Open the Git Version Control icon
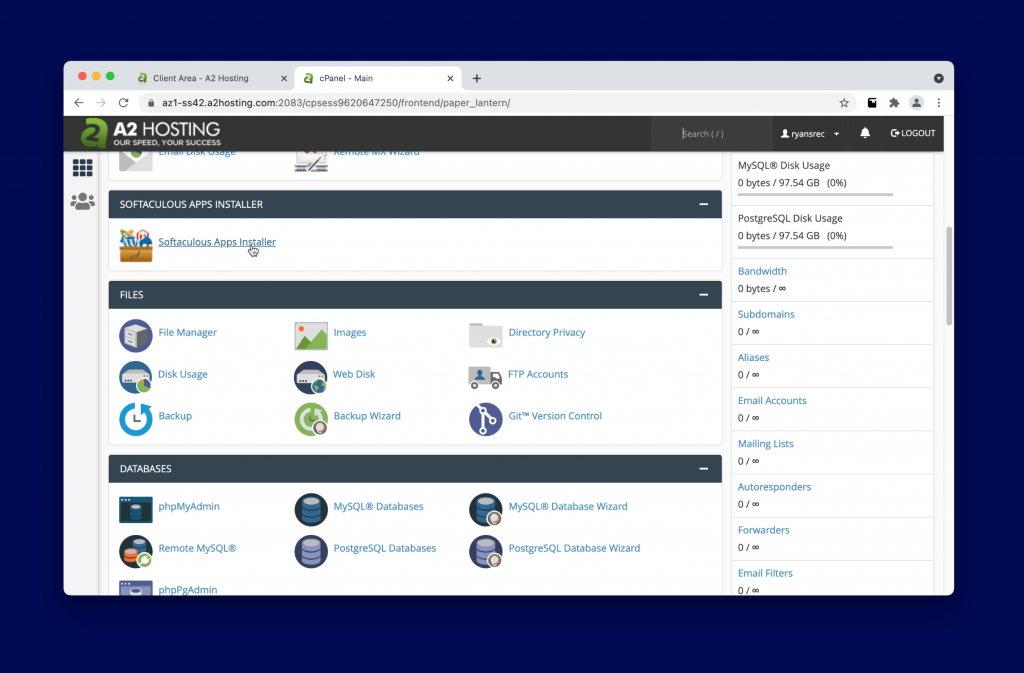 486,418
